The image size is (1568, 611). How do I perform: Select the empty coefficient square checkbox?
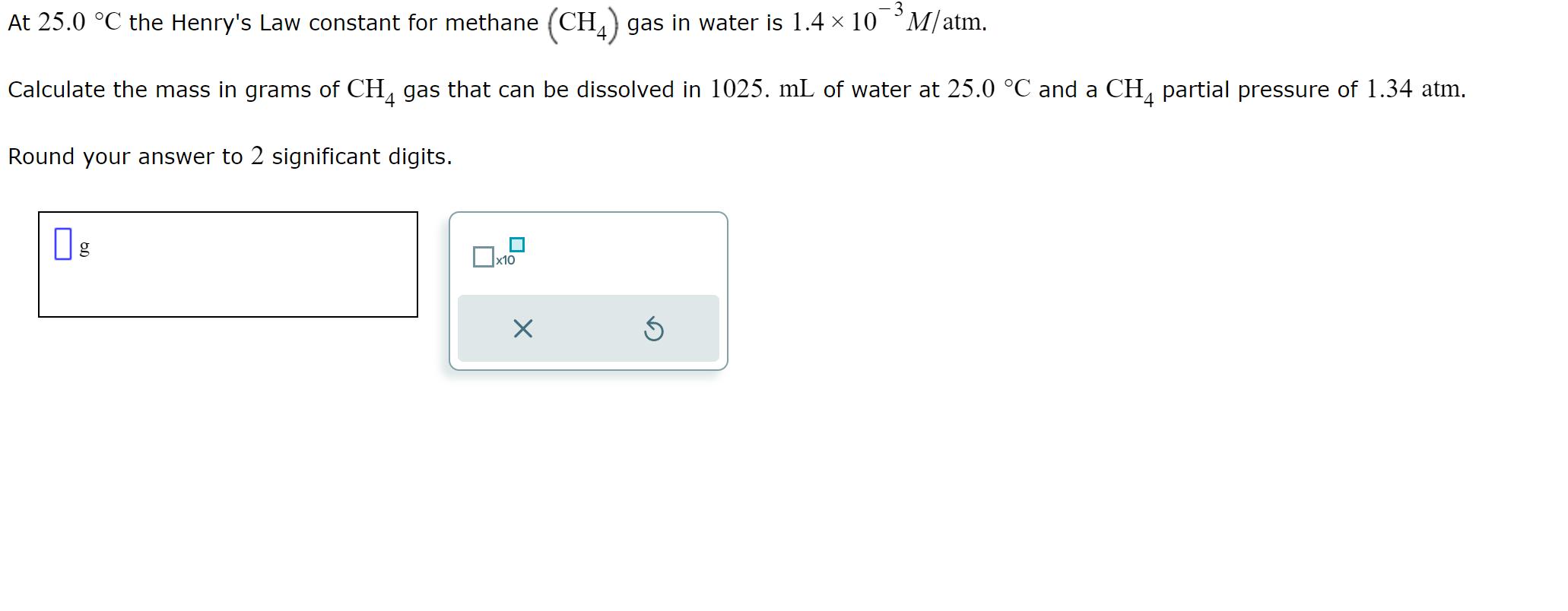484,256
